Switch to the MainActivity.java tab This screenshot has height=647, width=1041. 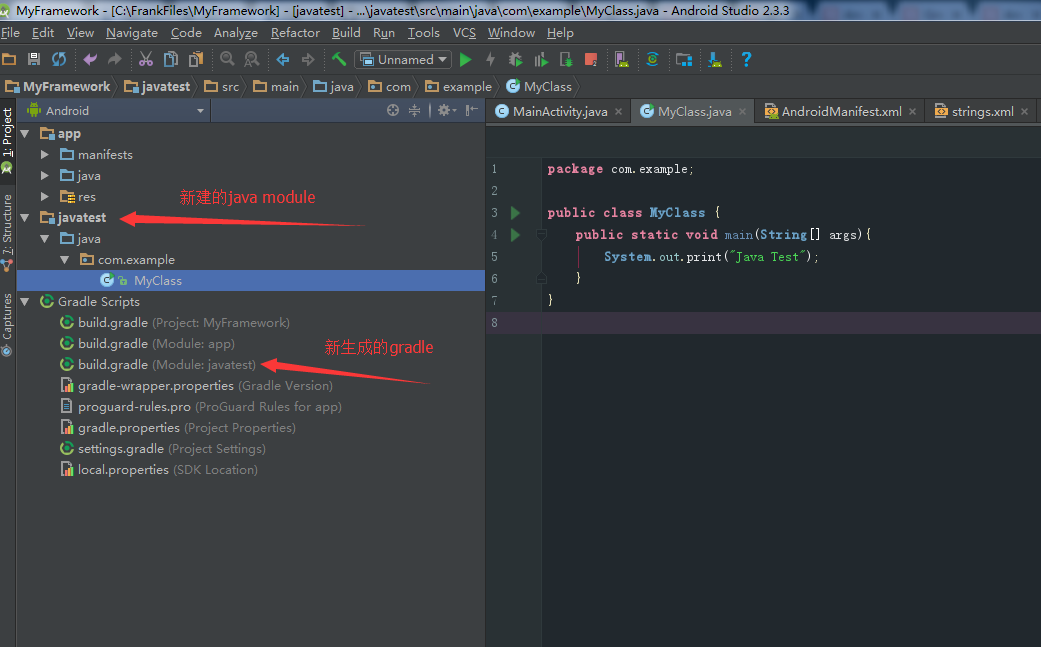click(560, 111)
